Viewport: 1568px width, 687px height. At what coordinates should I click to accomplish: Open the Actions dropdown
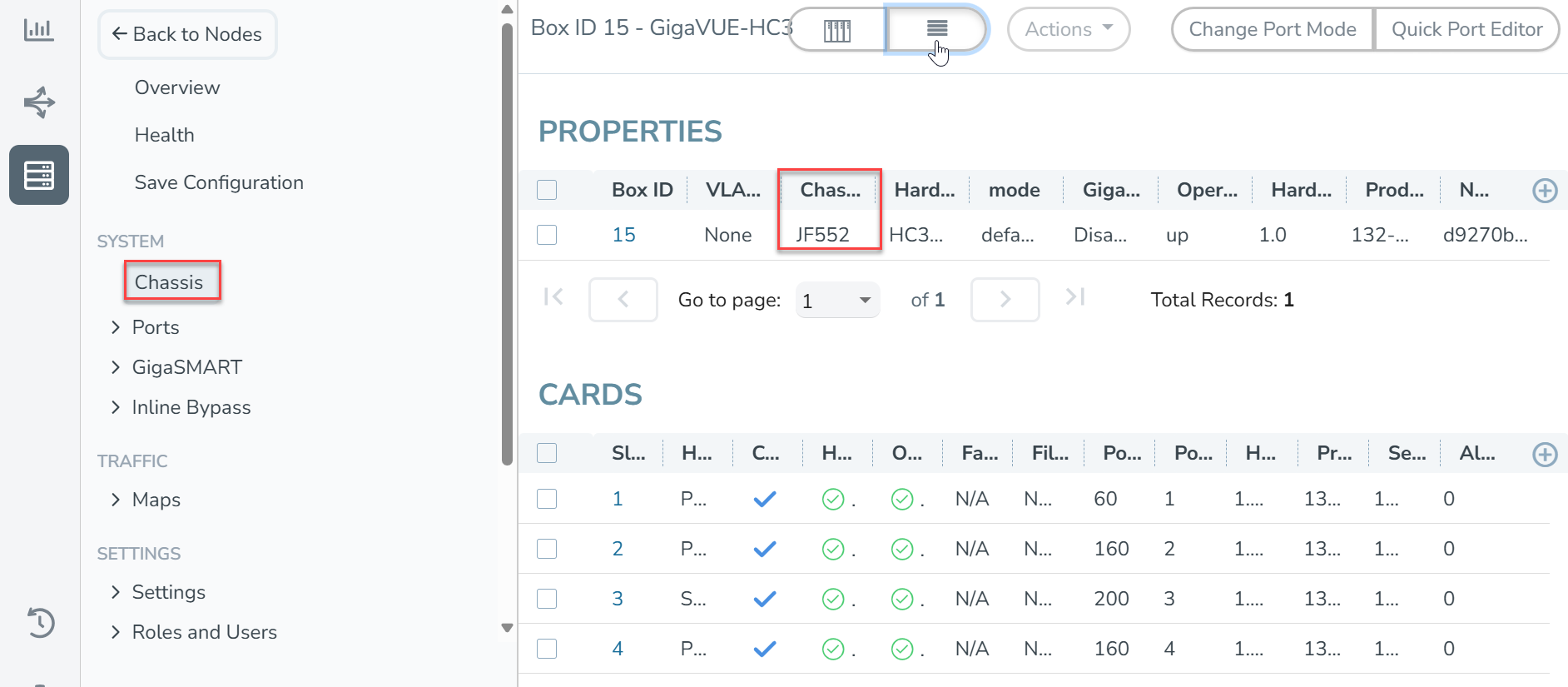click(1069, 30)
